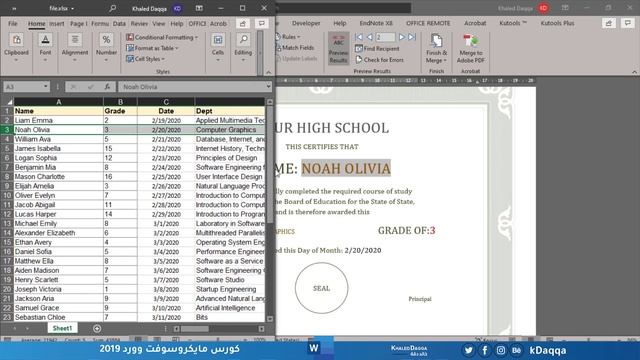Click Merge to Adobe PDF

471,48
